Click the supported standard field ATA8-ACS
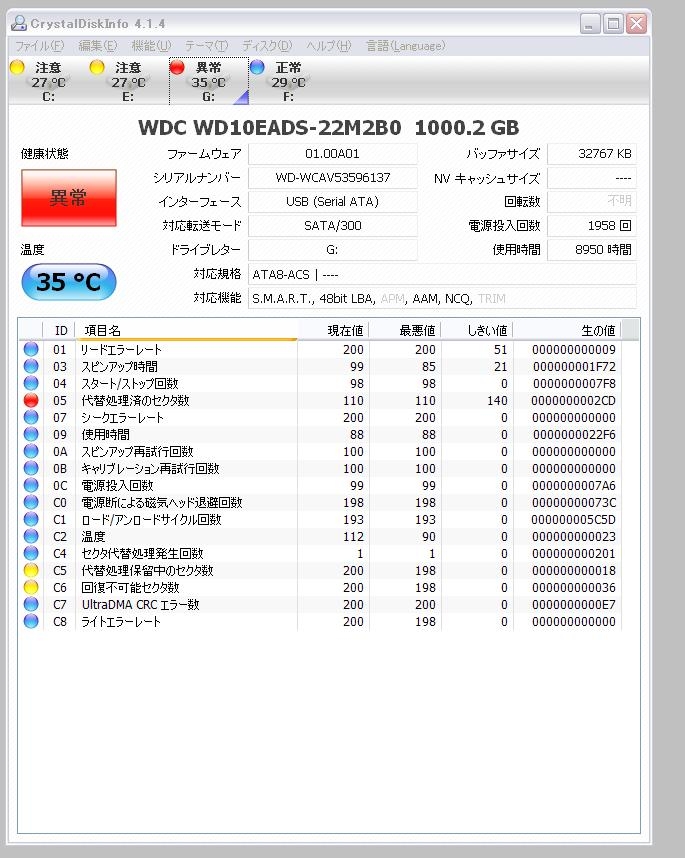 [442, 274]
